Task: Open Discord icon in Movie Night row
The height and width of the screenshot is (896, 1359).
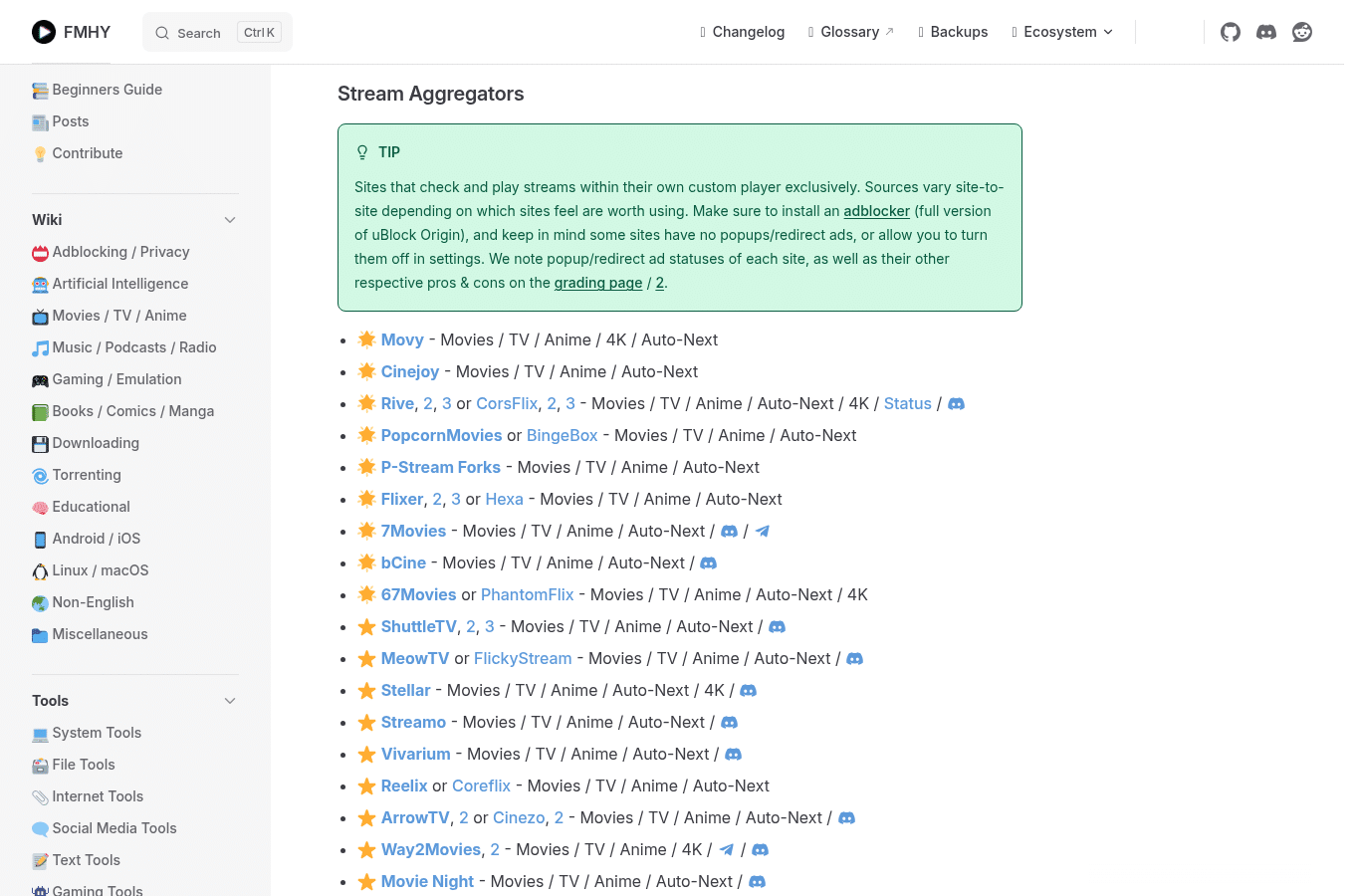Action: tap(758, 882)
